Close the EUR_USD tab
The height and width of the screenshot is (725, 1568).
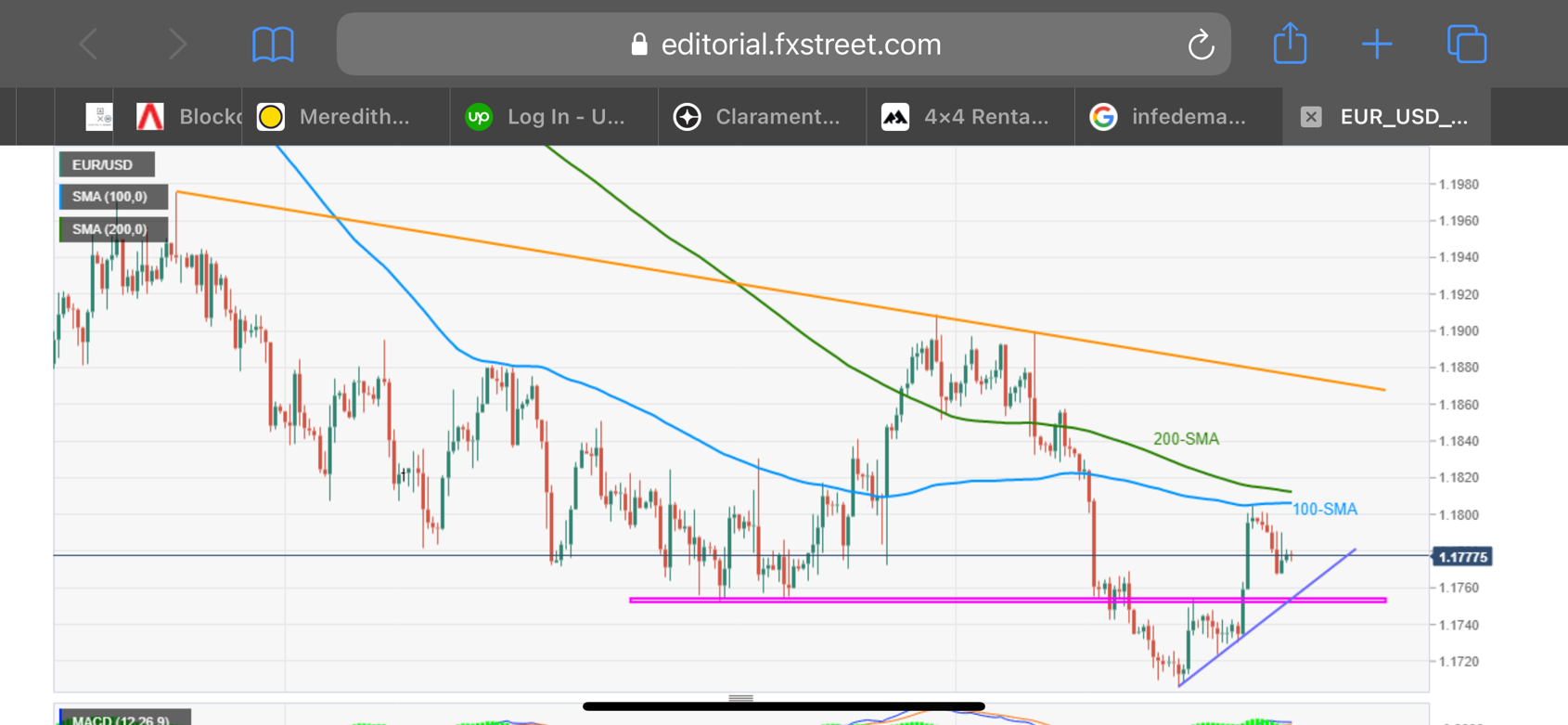tap(1310, 117)
